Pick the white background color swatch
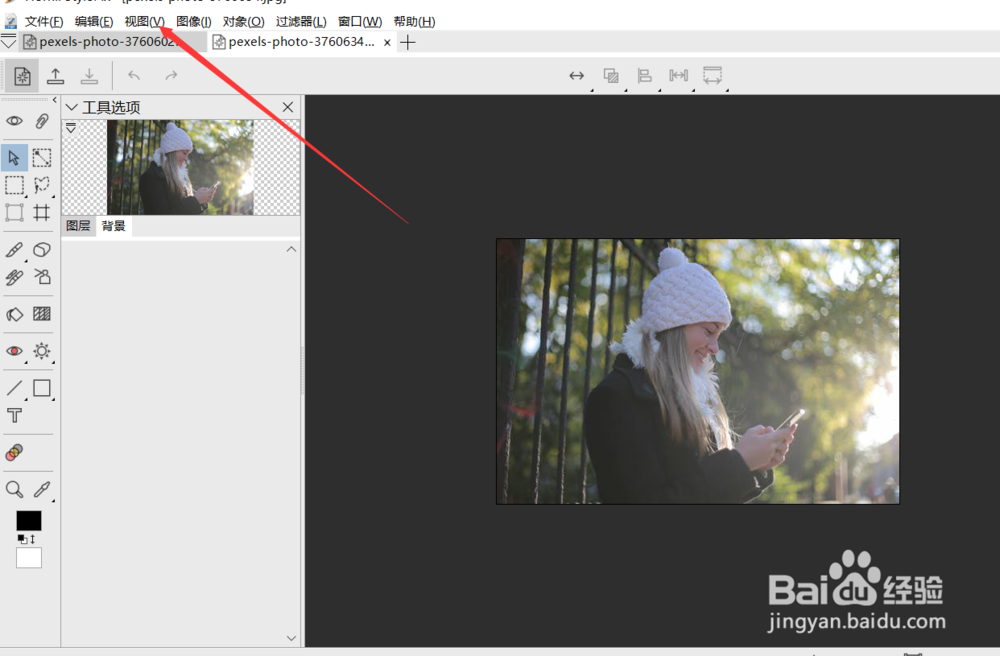 point(29,558)
